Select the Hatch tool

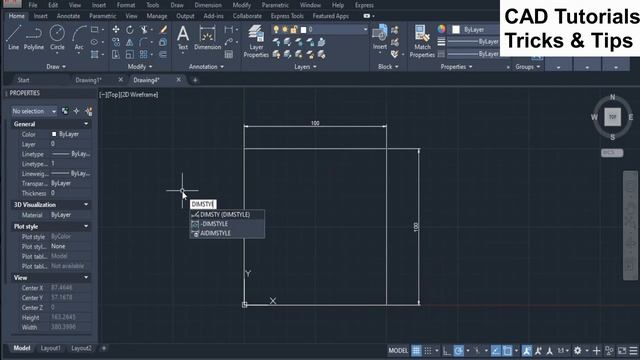click(94, 54)
